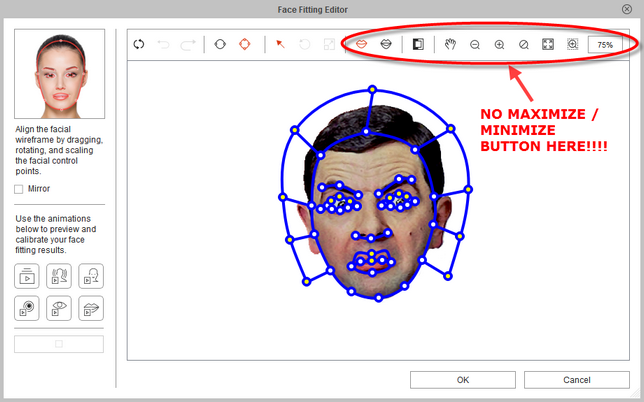
Task: Click the zoom in magnifier
Action: pyautogui.click(x=499, y=45)
